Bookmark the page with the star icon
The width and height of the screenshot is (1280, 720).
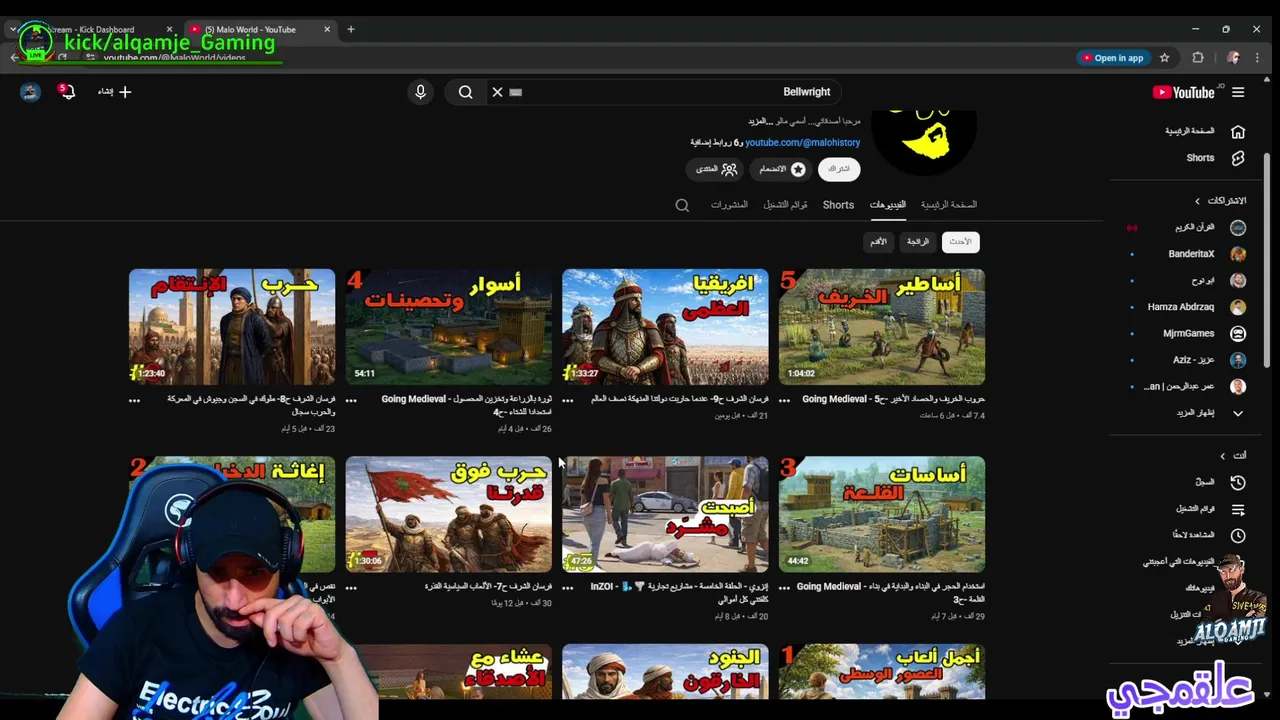[1164, 58]
